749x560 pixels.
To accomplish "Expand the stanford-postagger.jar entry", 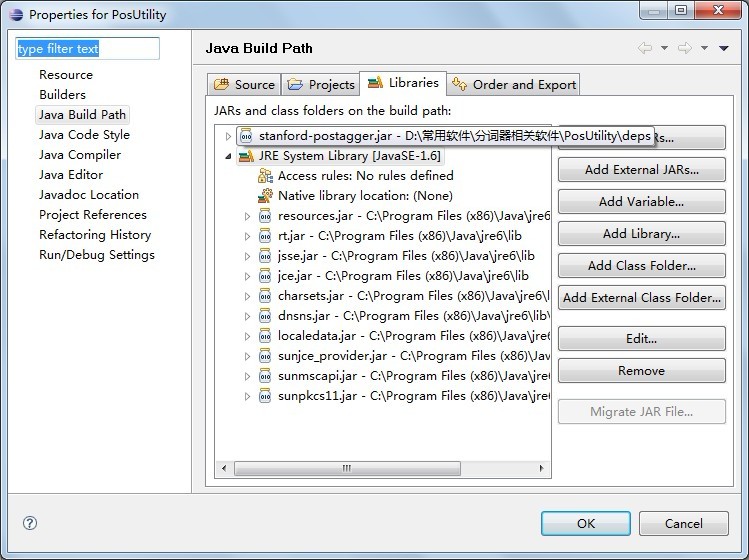I will point(228,136).
